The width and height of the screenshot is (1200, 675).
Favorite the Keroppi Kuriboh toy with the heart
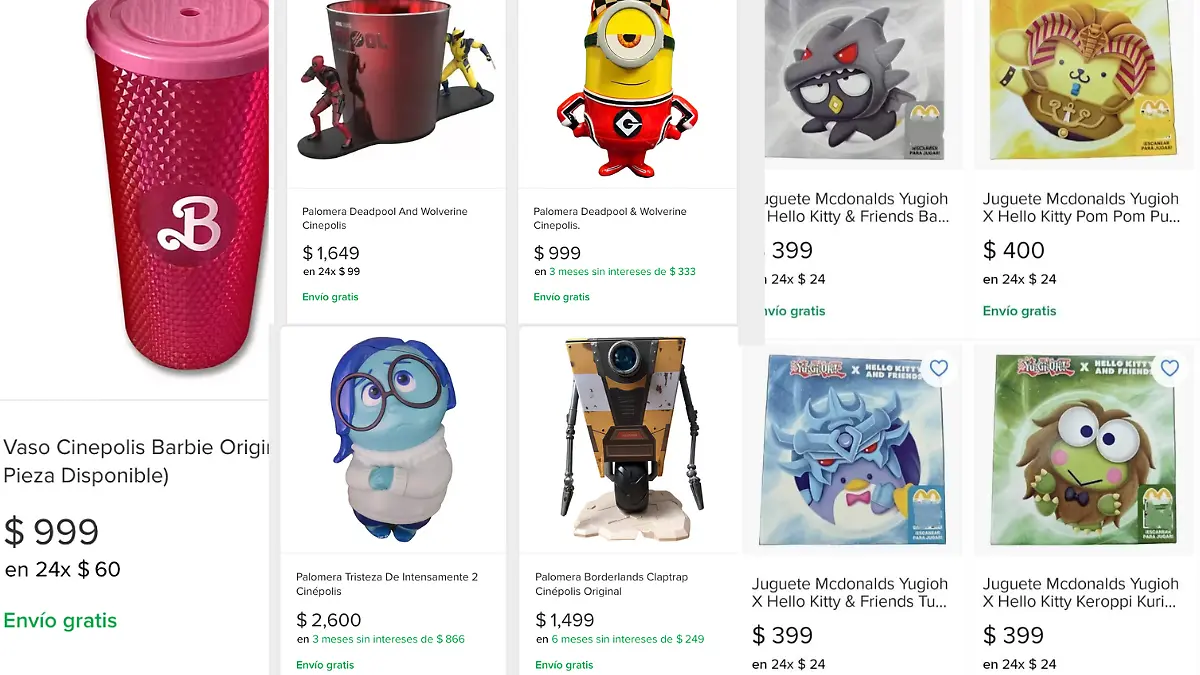[1169, 368]
